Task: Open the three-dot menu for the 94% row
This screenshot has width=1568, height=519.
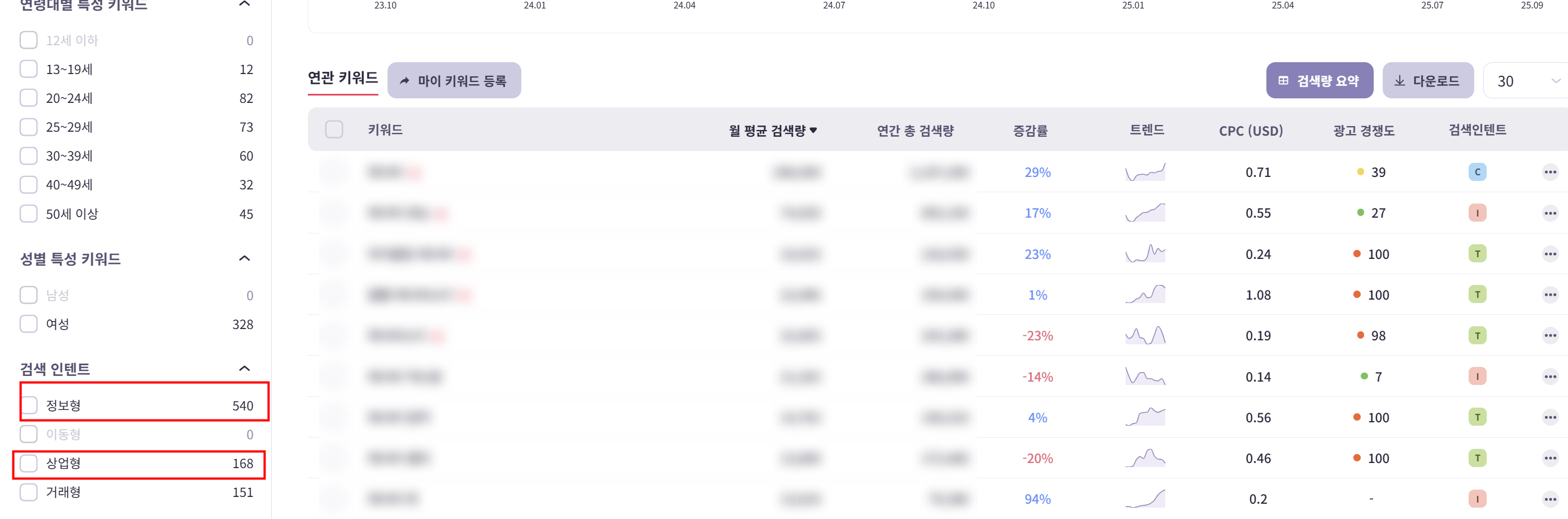Action: tap(1549, 500)
